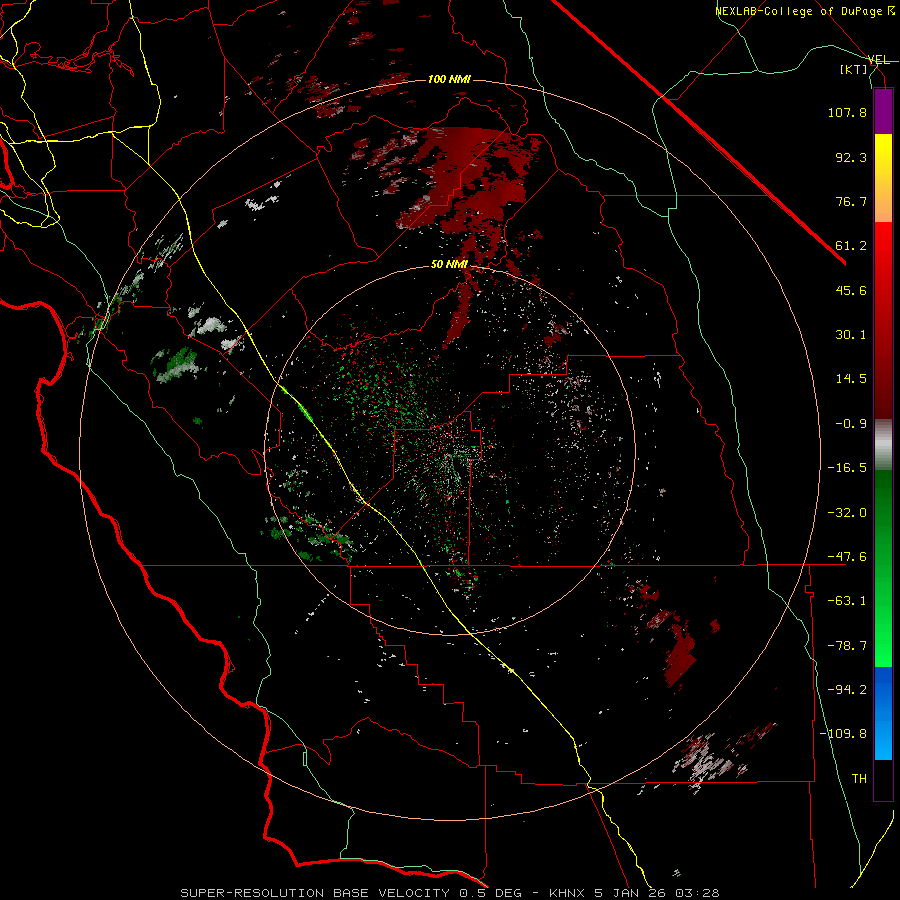
Task: Click the 100 NMI range ring label
Action: [449, 79]
